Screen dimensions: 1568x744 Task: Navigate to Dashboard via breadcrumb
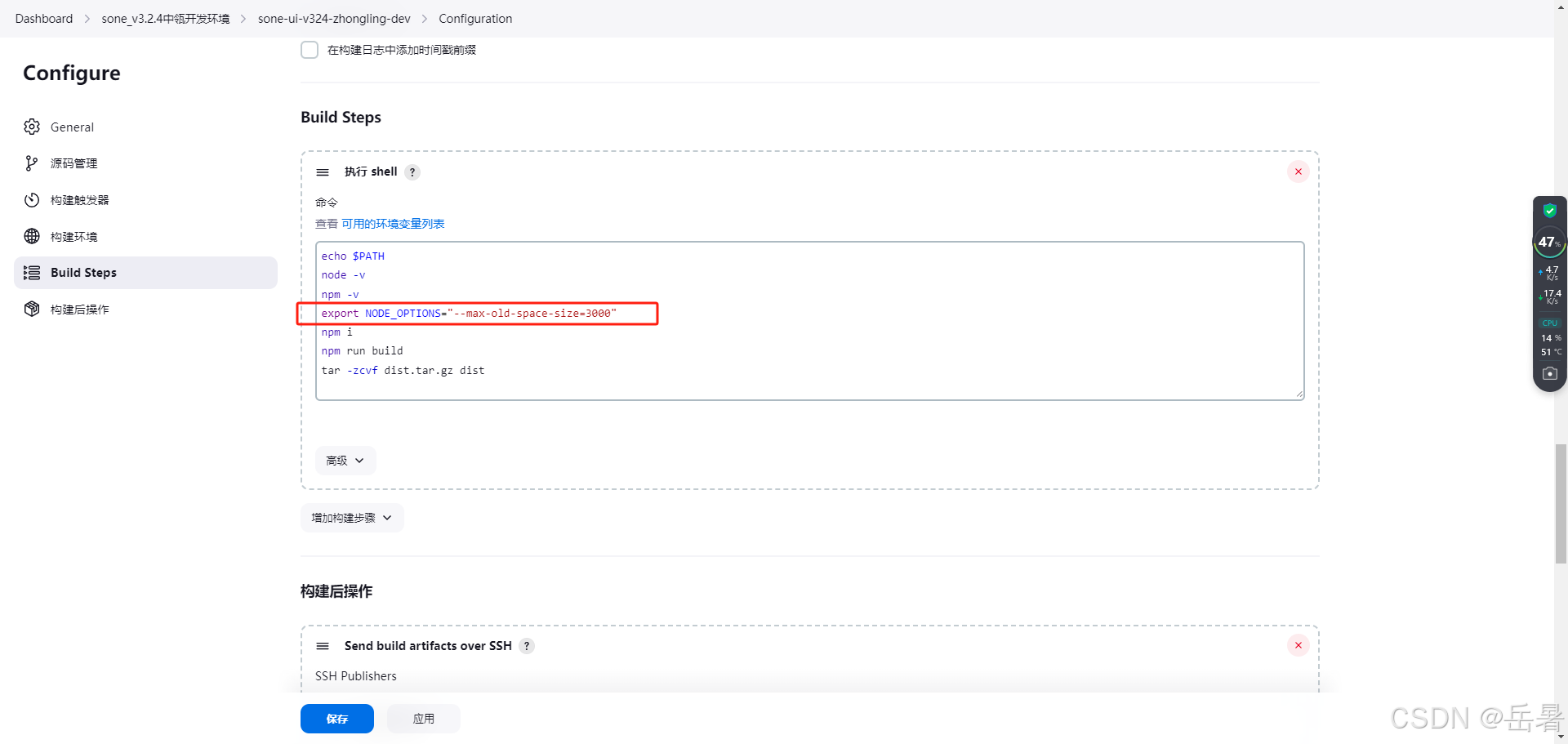click(x=43, y=18)
